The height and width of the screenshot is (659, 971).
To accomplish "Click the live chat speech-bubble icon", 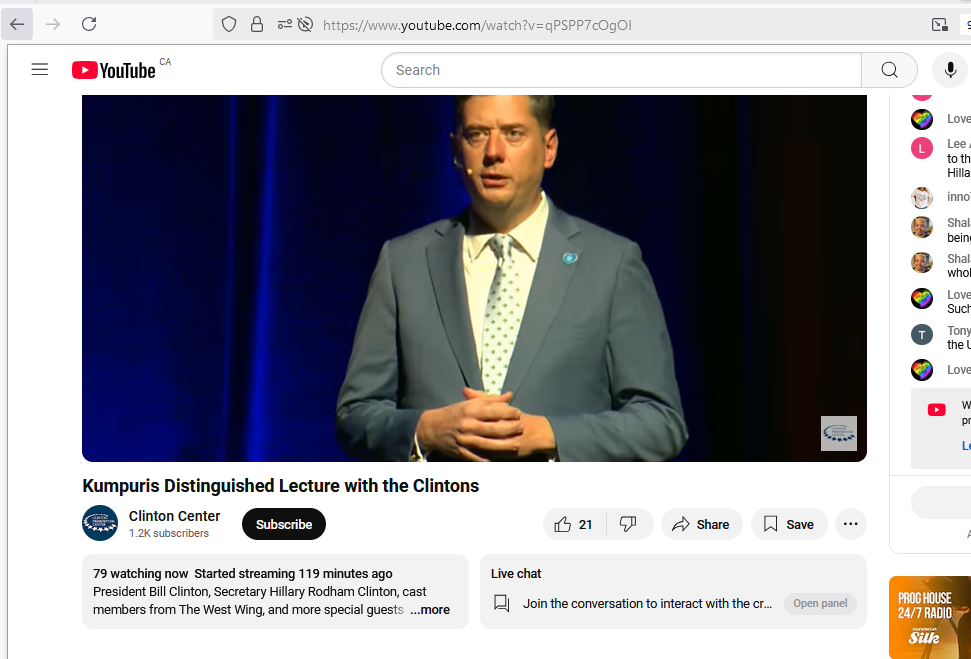I will 502,603.
